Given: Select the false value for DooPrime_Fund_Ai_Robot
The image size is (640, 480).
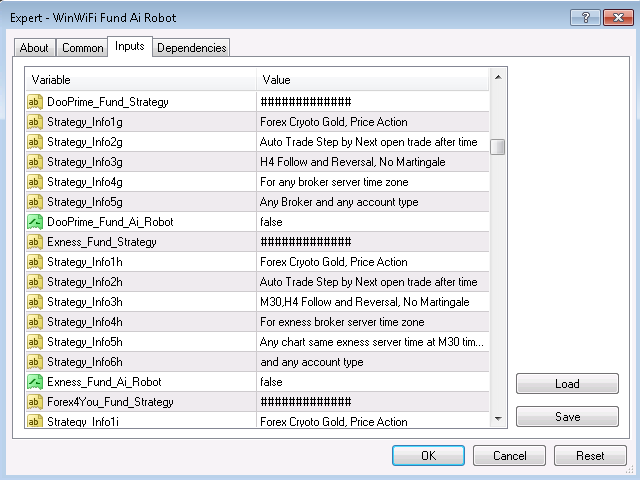Looking at the screenshot, I should pyautogui.click(x=271, y=222).
